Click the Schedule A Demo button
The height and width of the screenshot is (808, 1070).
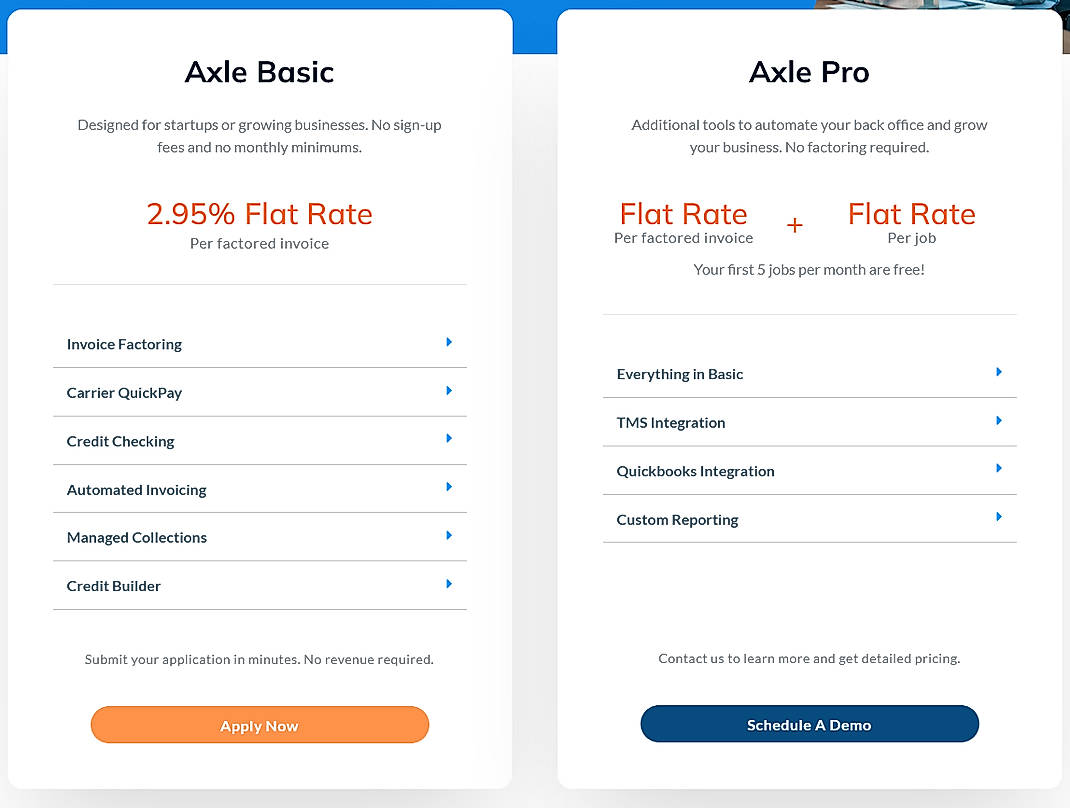click(x=809, y=724)
